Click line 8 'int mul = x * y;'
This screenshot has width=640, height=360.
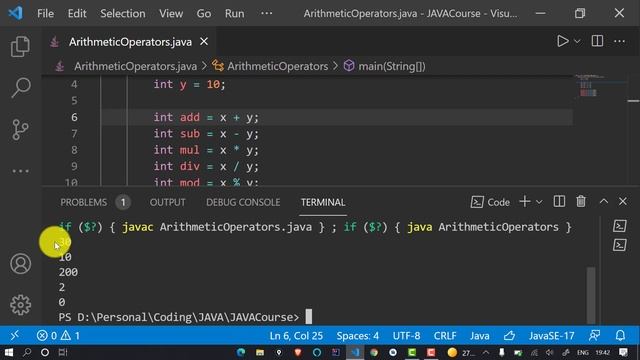coord(206,150)
